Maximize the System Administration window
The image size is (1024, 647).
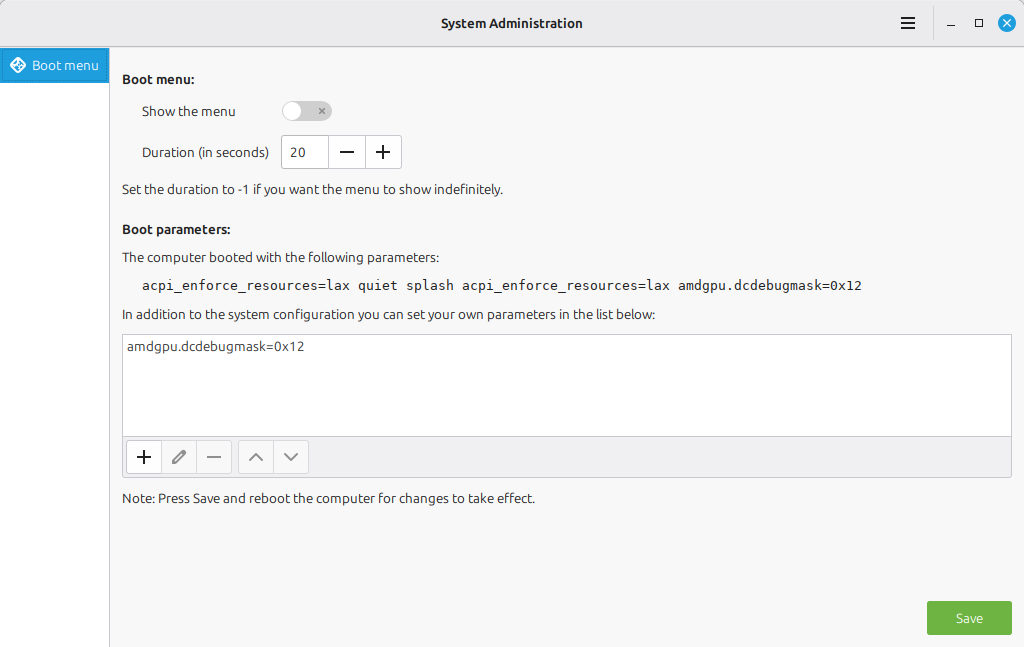(x=979, y=23)
